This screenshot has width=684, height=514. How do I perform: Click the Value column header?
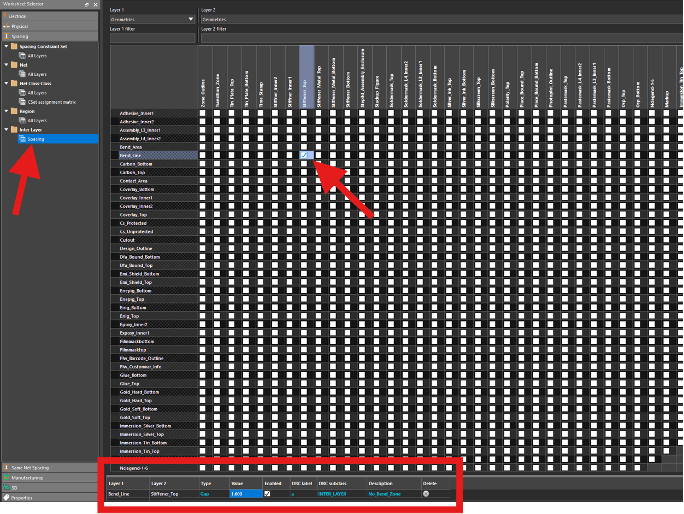pos(246,483)
